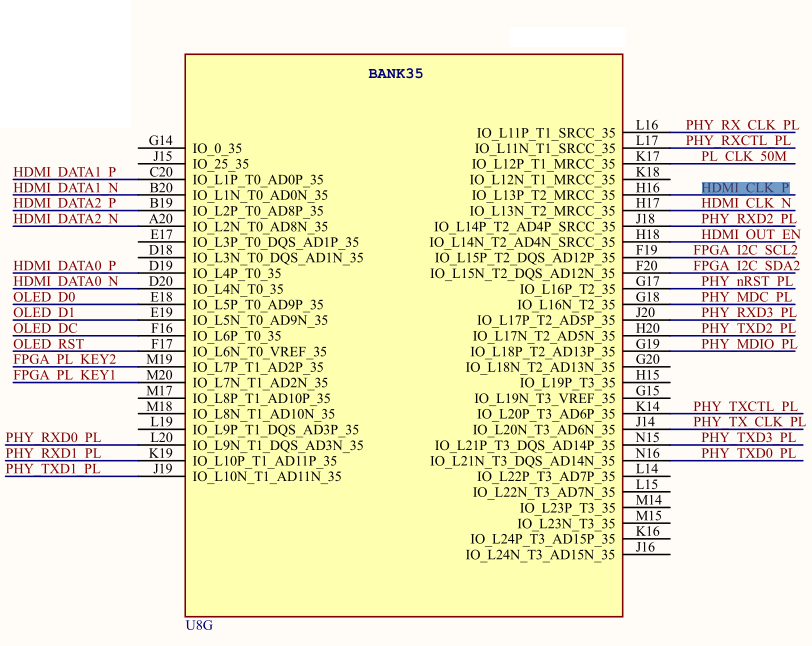The height and width of the screenshot is (646, 812).
Task: Click the PHY_TXD1_PL net label
Action: click(x=53, y=469)
